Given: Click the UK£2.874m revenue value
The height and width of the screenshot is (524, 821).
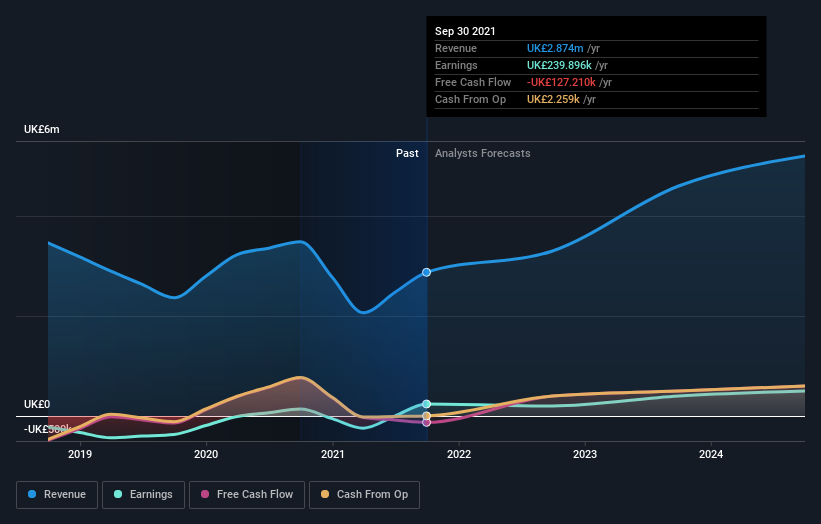Looking at the screenshot, I should (555, 48).
